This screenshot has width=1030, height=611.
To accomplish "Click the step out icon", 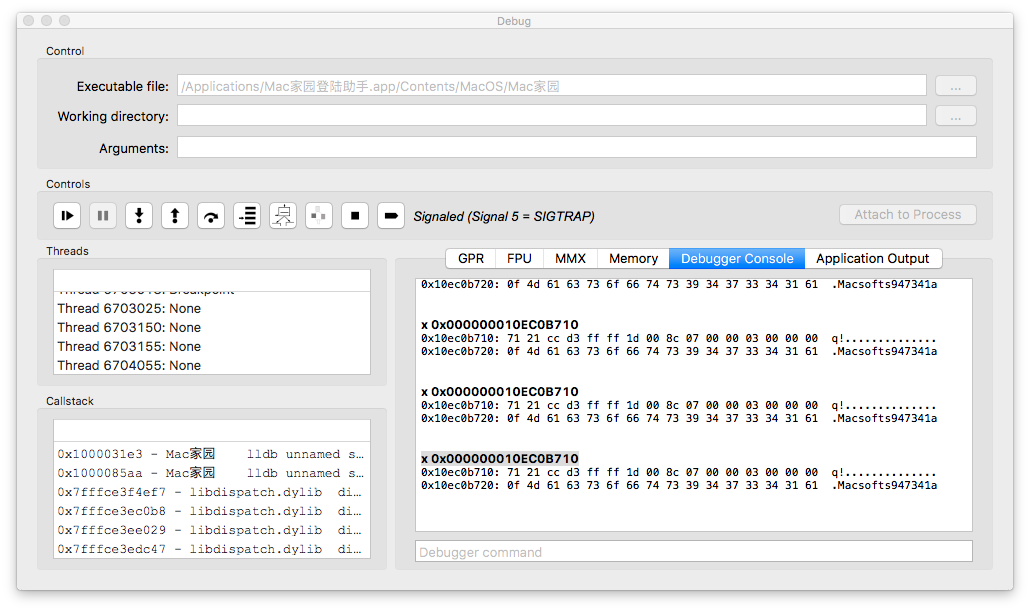I will (175, 215).
